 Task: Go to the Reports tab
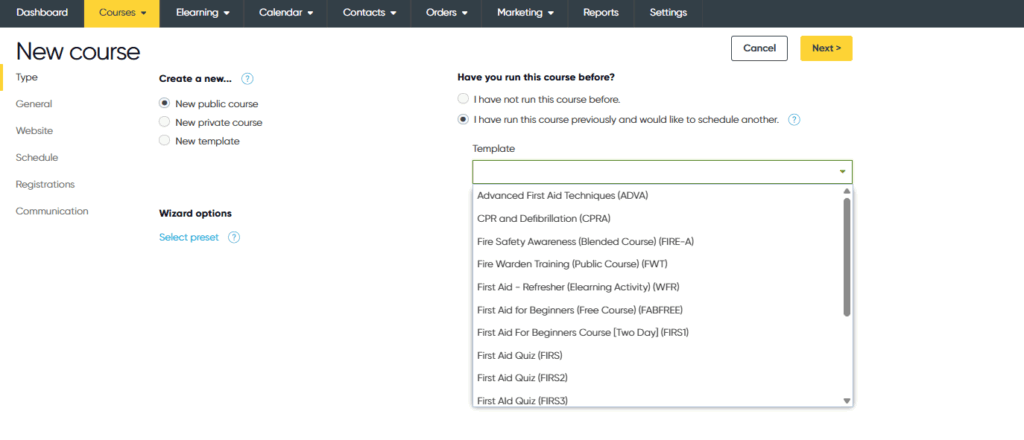tap(600, 13)
